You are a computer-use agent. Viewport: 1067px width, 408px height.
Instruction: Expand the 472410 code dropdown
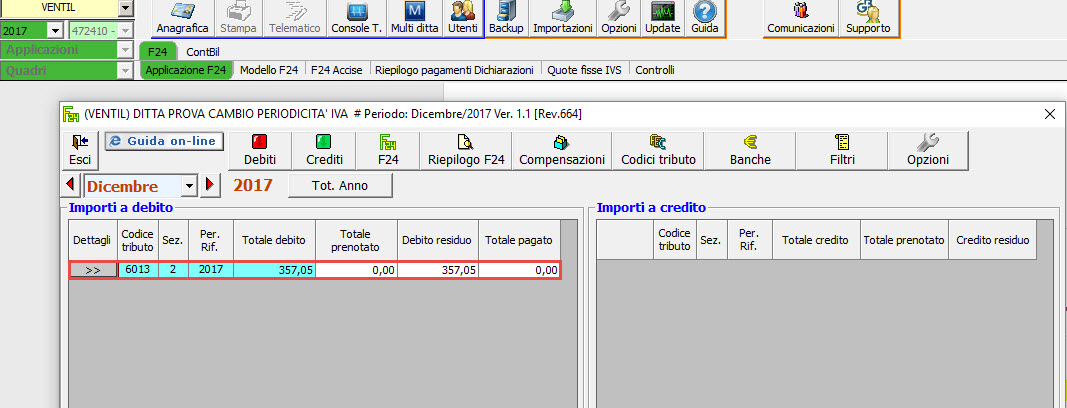tap(125, 31)
